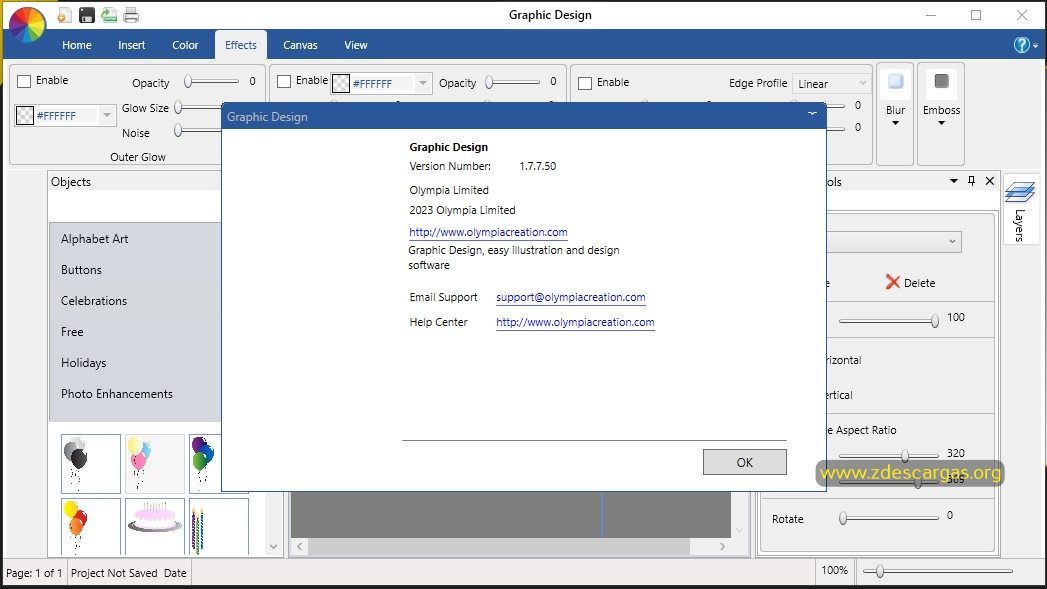
Task: Click the slider showing value 100
Action: 889,321
